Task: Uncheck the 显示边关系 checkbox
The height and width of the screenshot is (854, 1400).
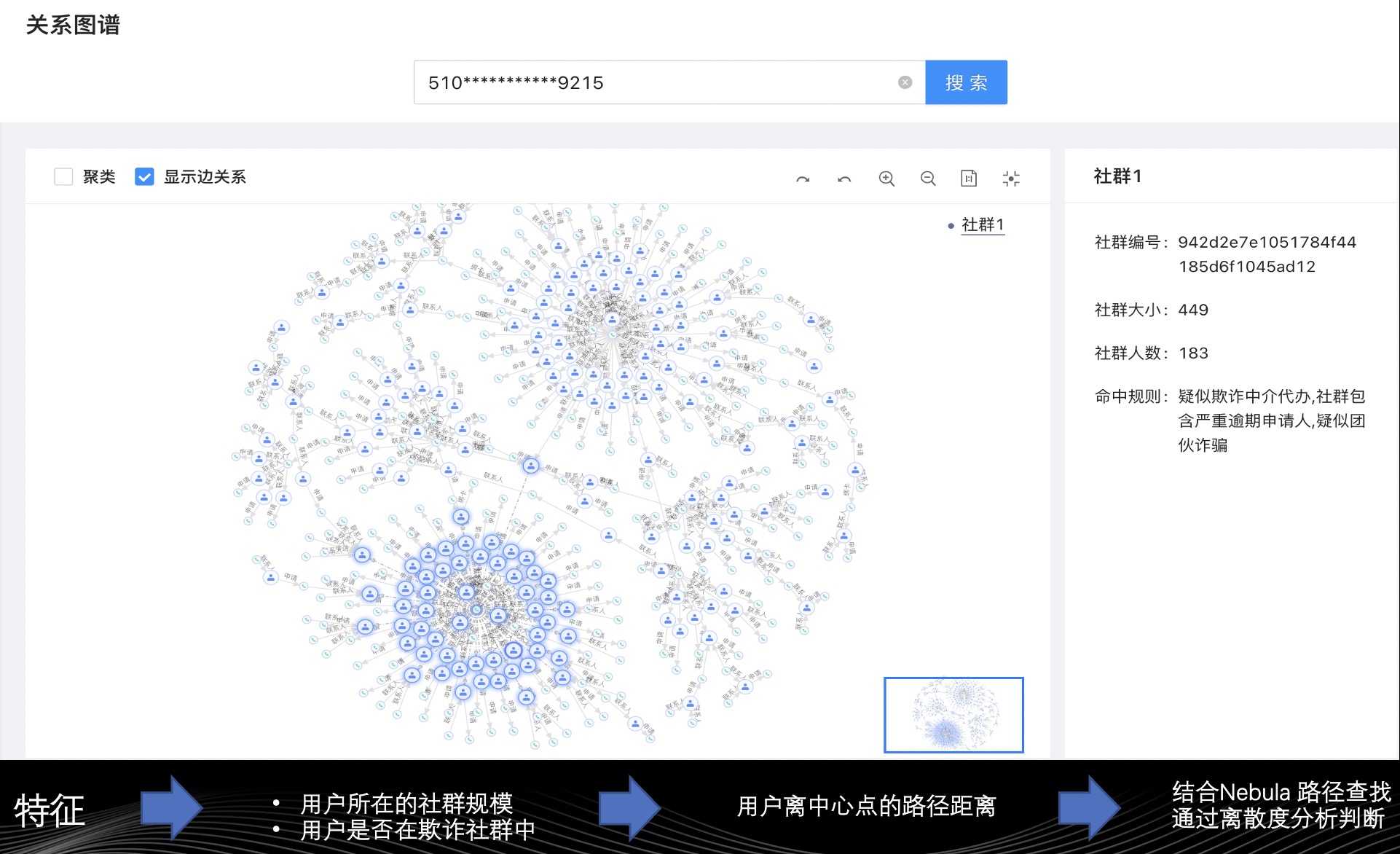Action: [x=144, y=176]
